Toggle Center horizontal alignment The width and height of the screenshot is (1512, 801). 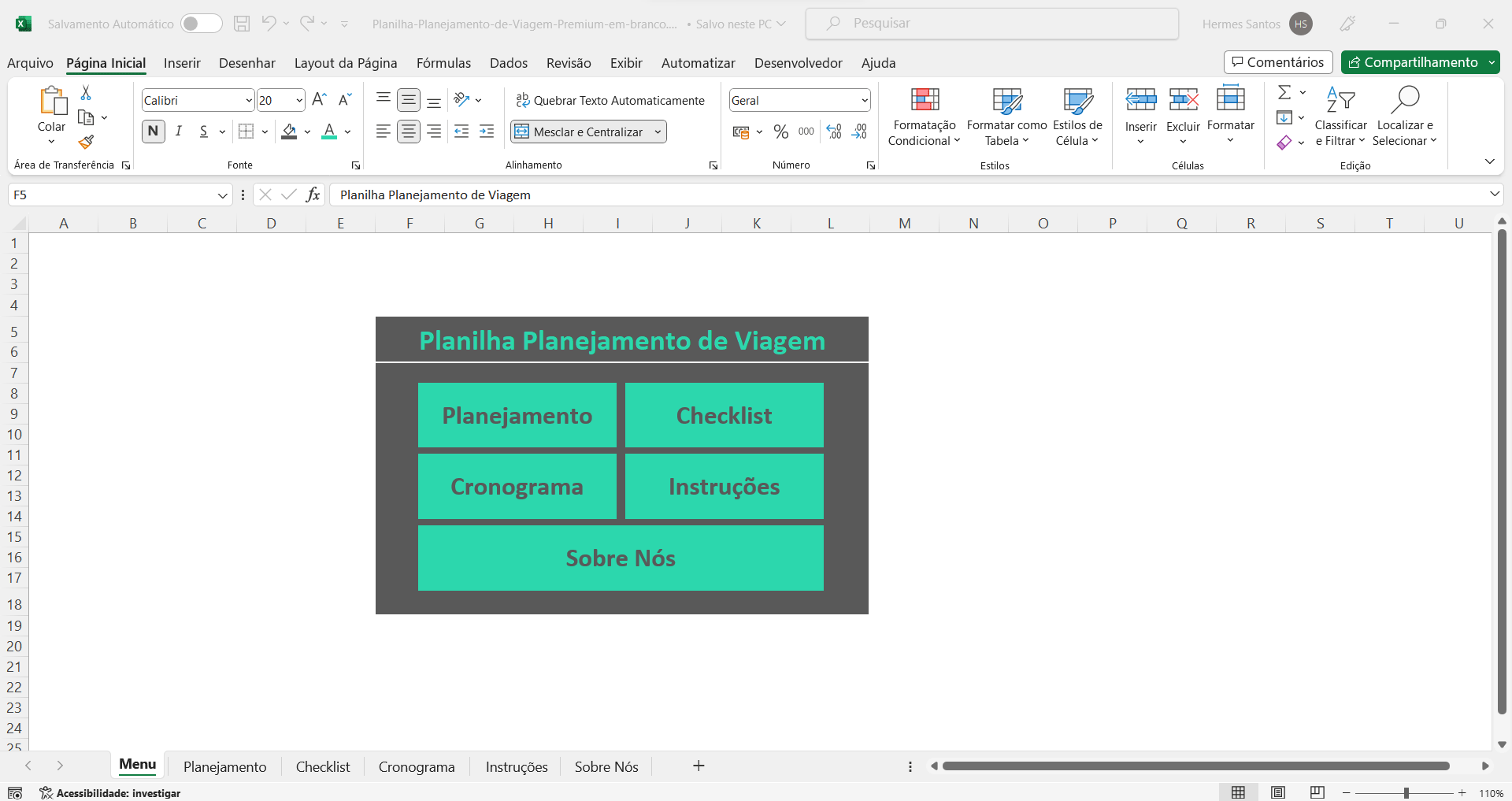tap(409, 132)
